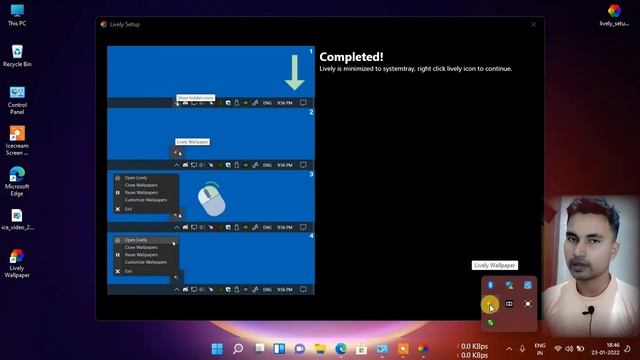640x360 pixels.
Task: Click the 'Lively is minimized to systemtray' message
Action: (416, 69)
